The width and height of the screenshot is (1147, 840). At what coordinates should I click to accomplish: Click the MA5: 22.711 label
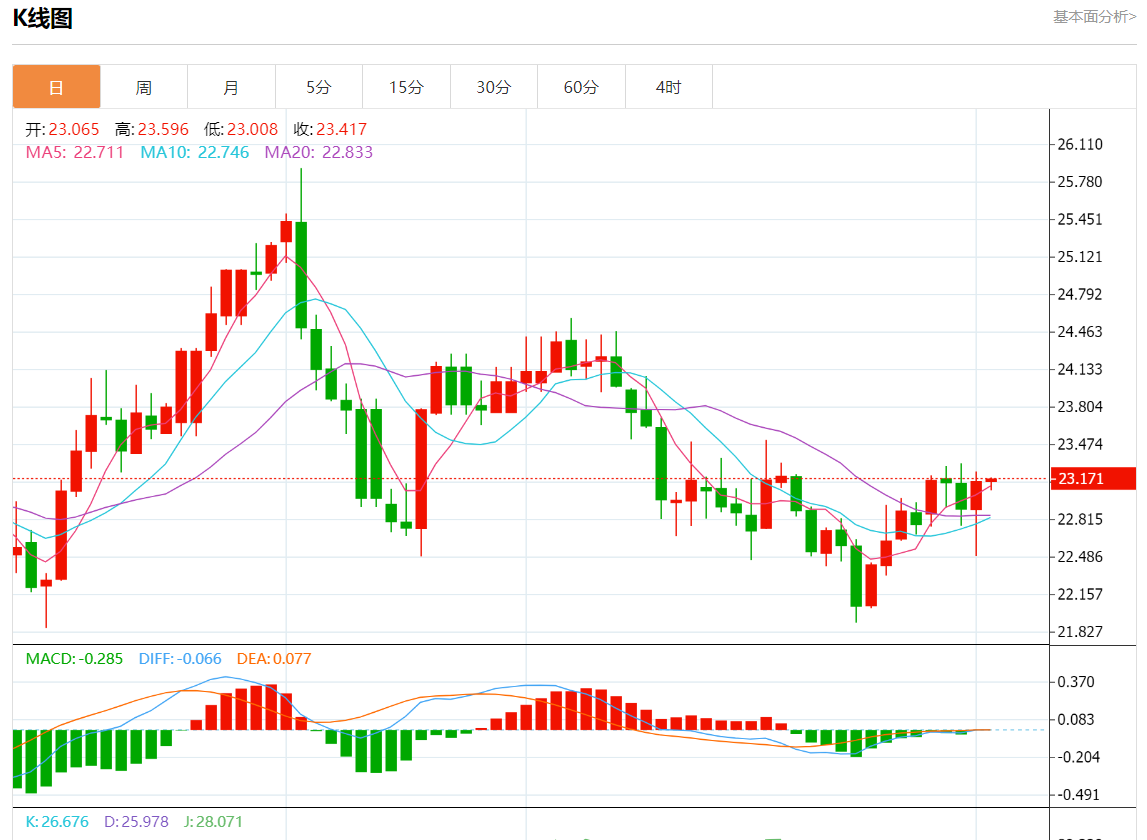[x=75, y=152]
